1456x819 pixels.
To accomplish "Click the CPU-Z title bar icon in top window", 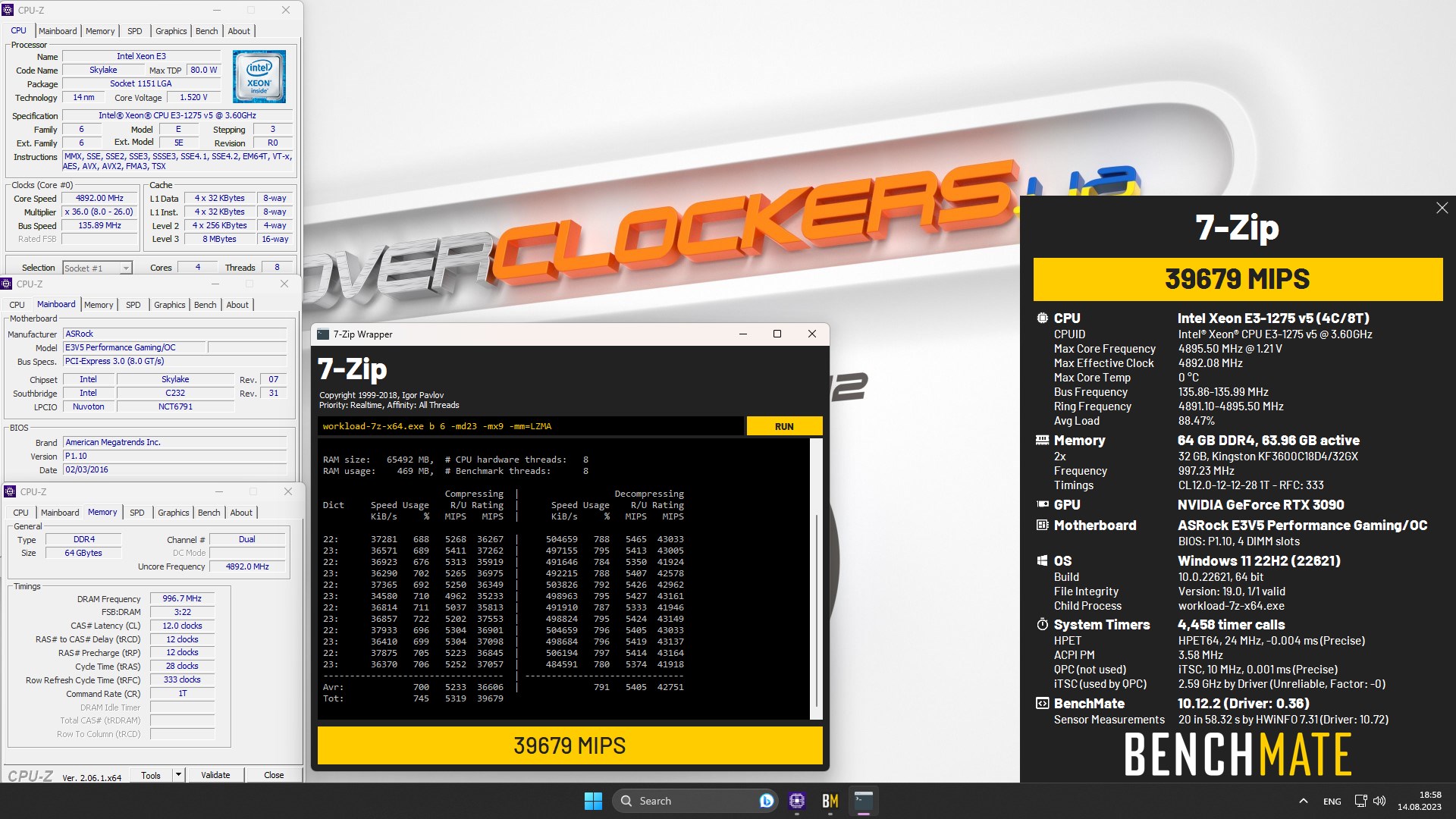I will (x=8, y=10).
